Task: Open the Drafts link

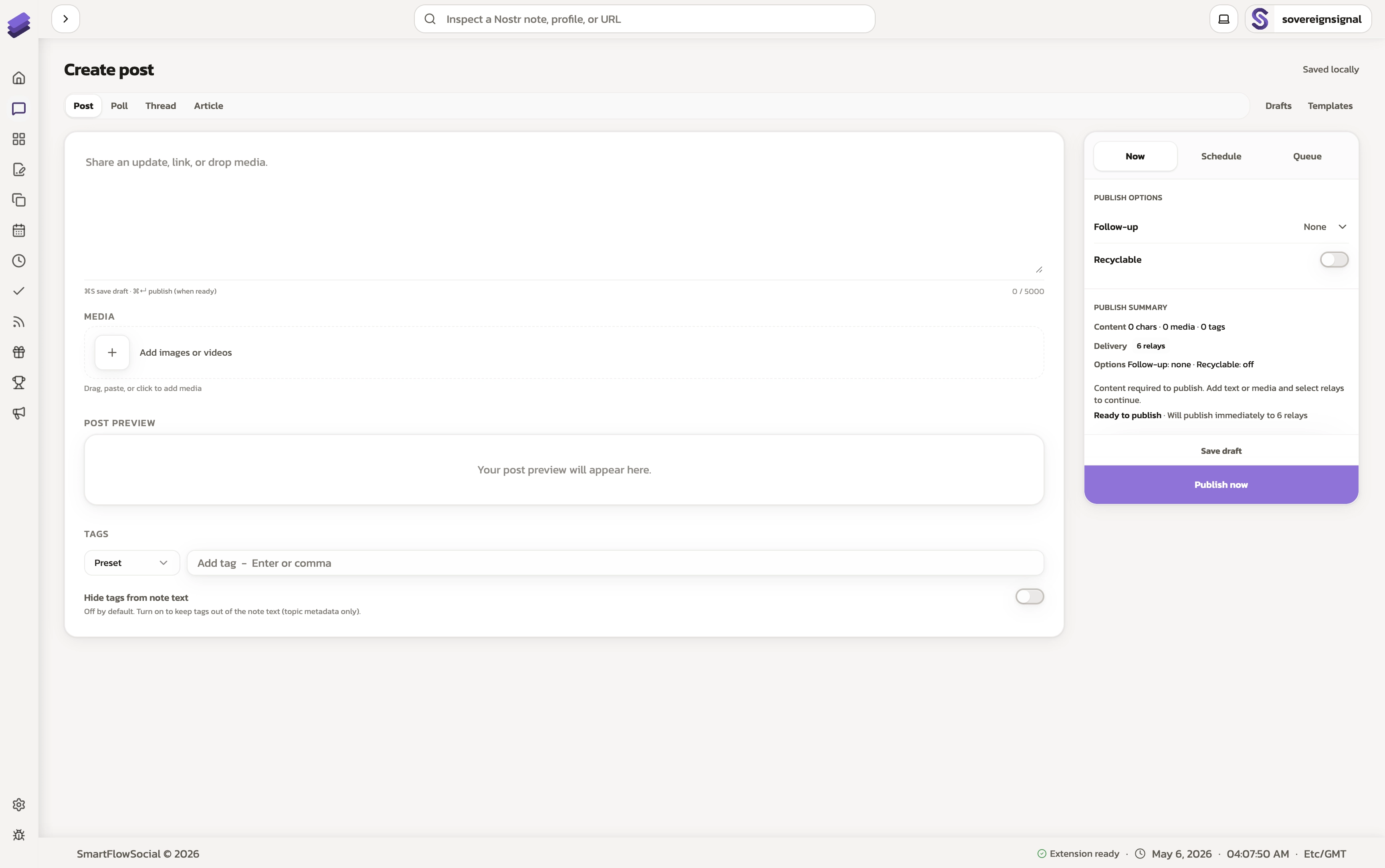Action: (x=1278, y=106)
